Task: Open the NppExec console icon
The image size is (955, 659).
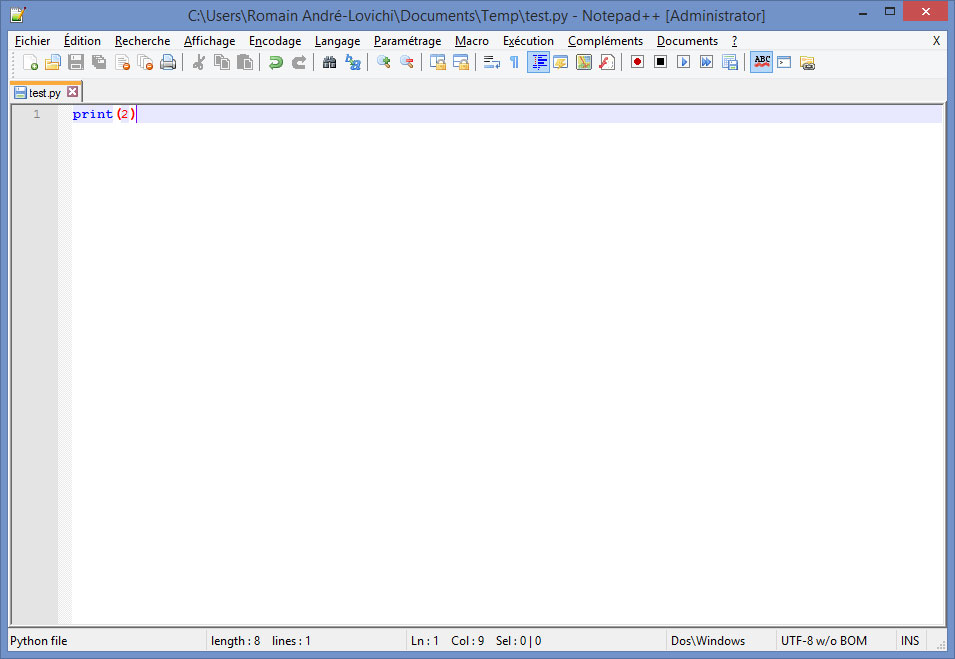Action: 784,62
